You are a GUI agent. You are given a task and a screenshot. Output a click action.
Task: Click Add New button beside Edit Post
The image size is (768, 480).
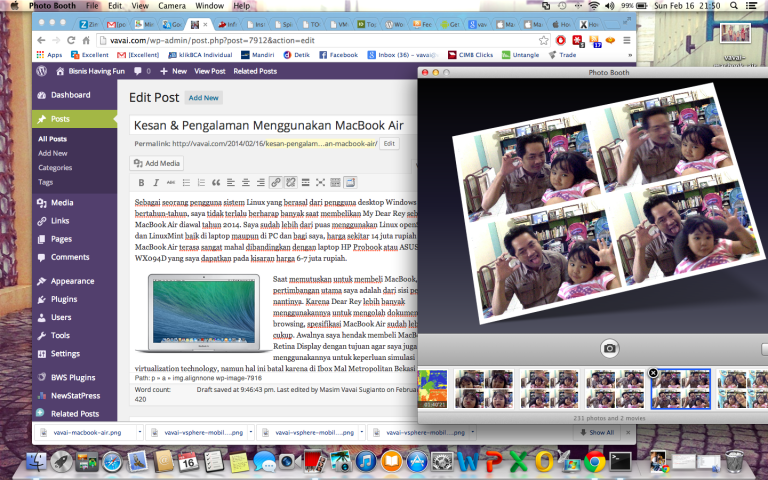[x=204, y=98]
